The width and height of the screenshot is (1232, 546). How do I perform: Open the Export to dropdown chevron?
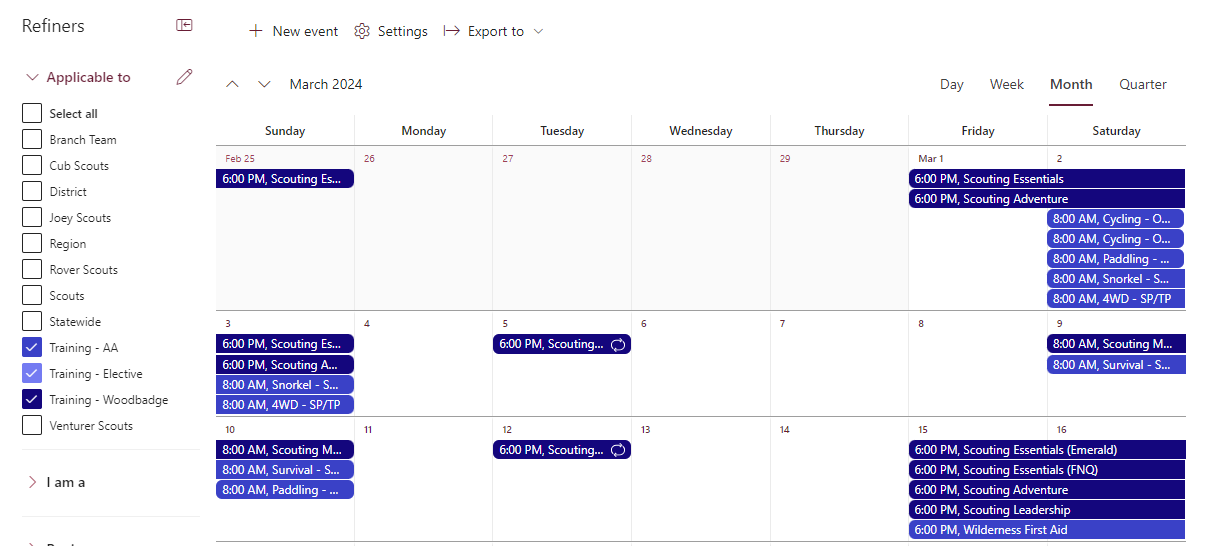pos(538,31)
